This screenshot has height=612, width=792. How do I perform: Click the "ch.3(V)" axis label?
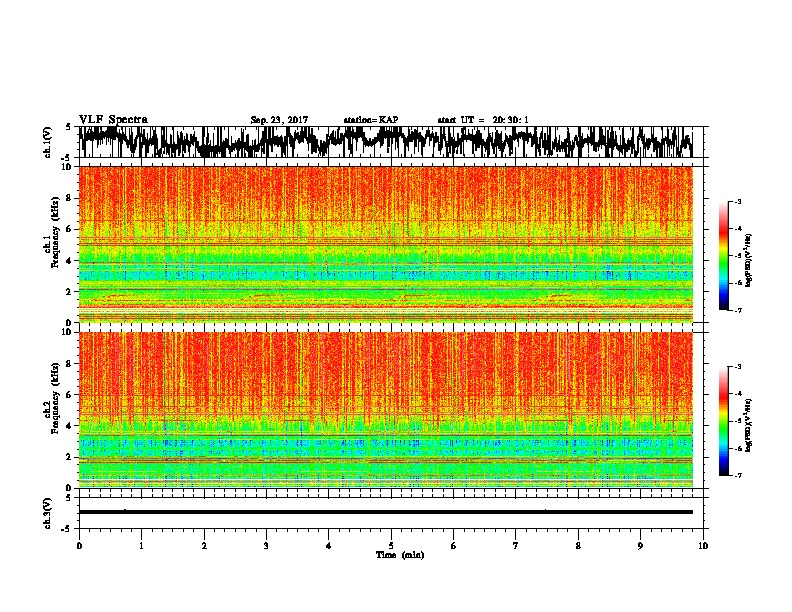tap(48, 513)
